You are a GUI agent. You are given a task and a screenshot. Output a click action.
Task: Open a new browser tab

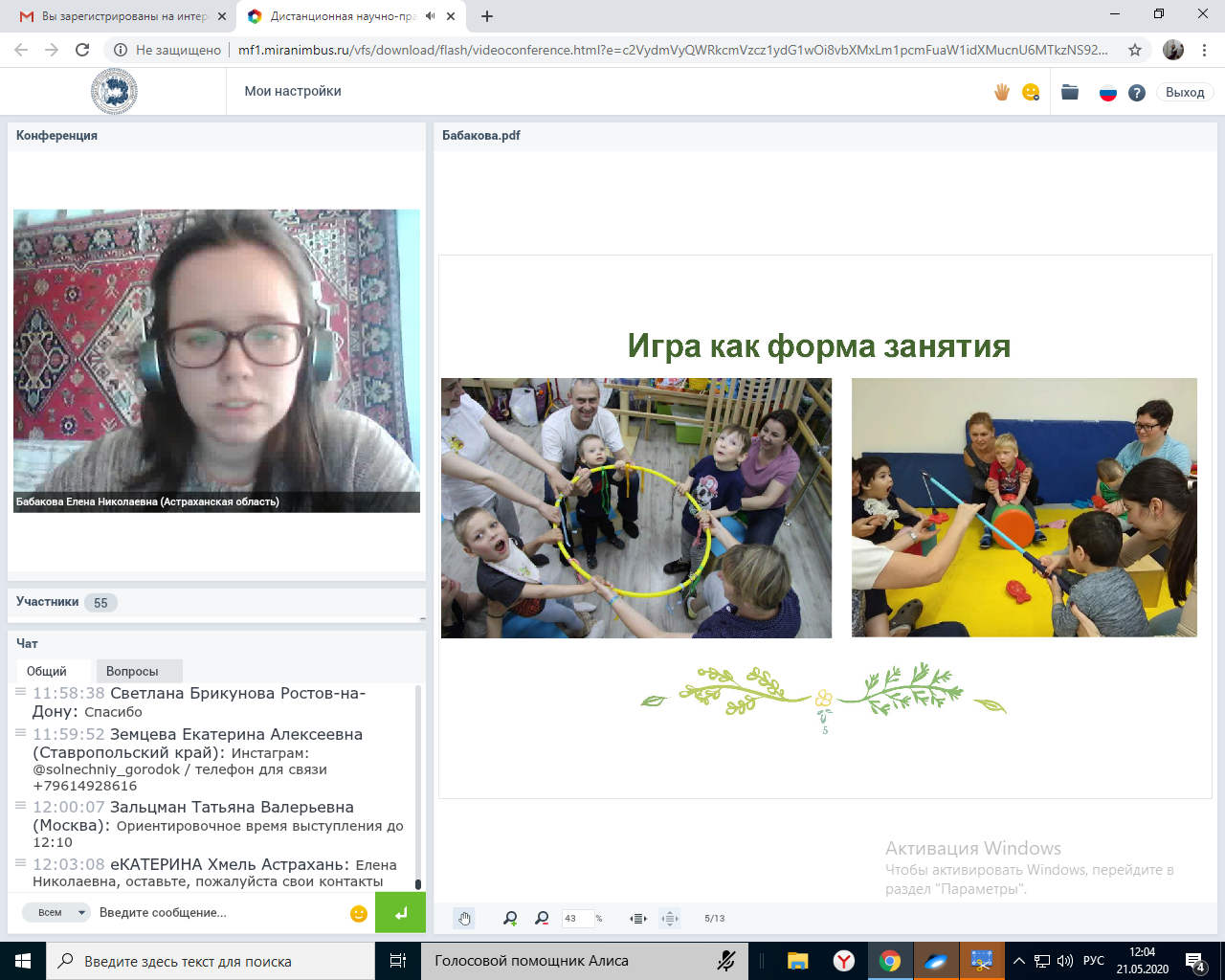point(487,16)
